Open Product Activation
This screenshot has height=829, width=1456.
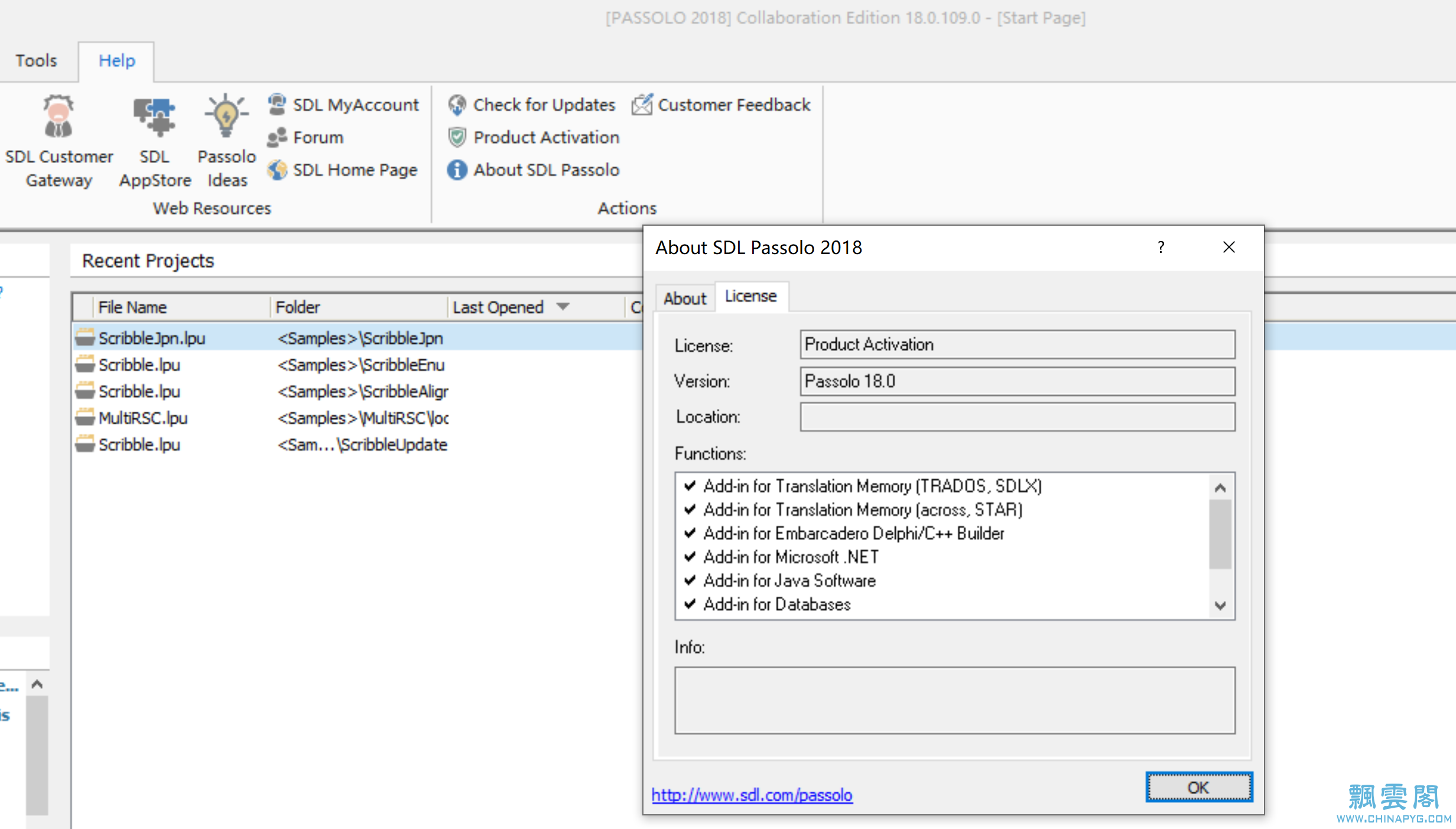coord(534,137)
